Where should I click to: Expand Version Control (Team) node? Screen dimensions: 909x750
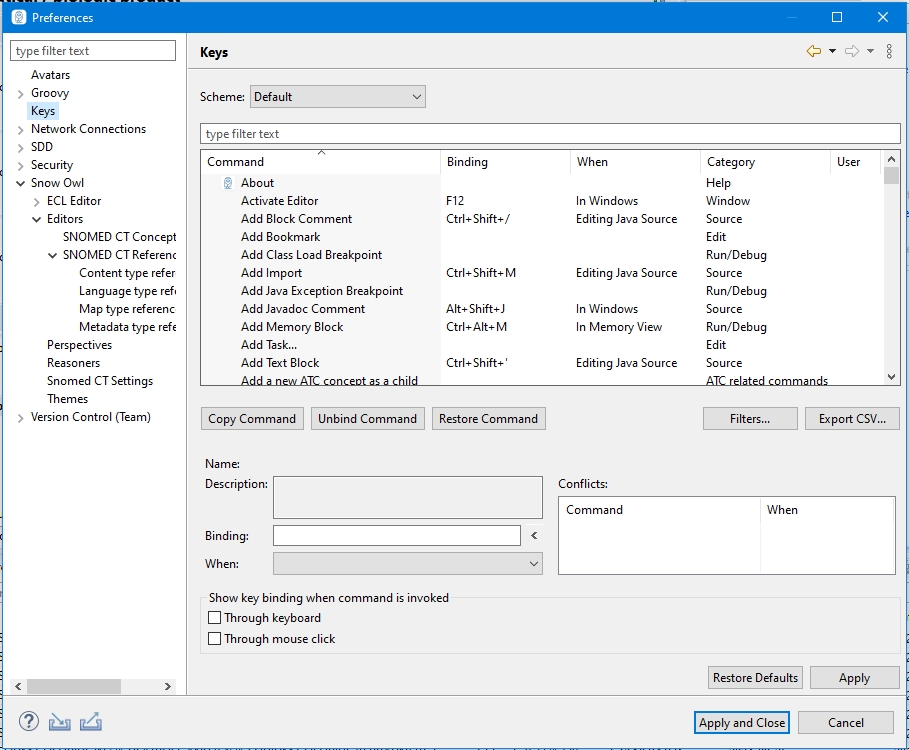20,417
